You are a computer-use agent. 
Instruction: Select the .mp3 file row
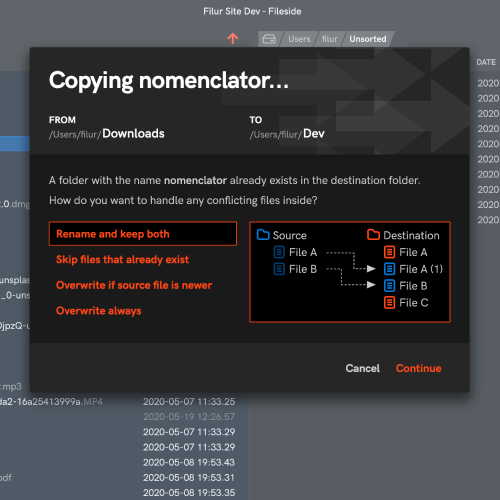tap(11, 386)
